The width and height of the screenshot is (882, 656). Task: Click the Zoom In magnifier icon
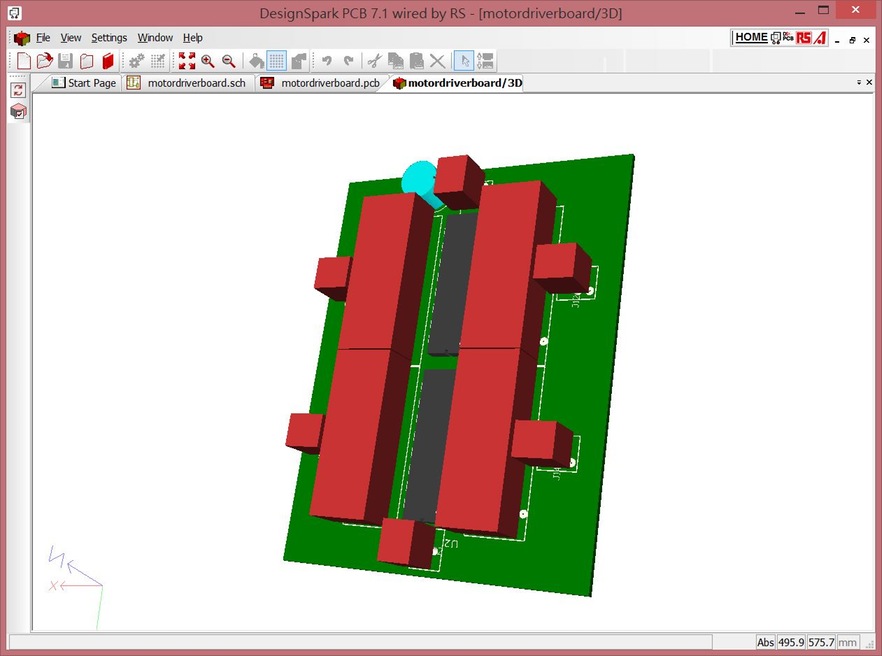point(208,61)
